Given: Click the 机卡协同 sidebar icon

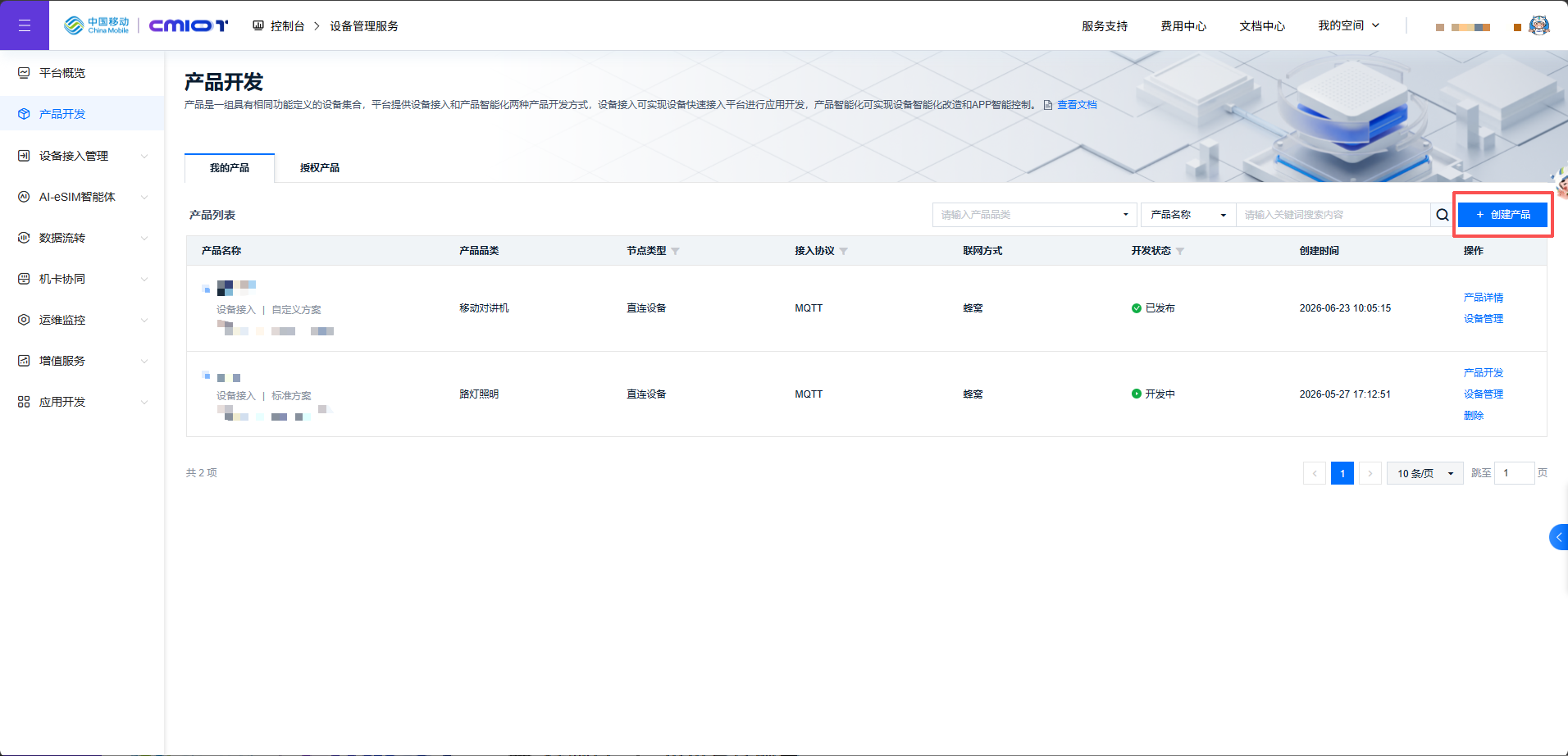Looking at the screenshot, I should tap(24, 279).
